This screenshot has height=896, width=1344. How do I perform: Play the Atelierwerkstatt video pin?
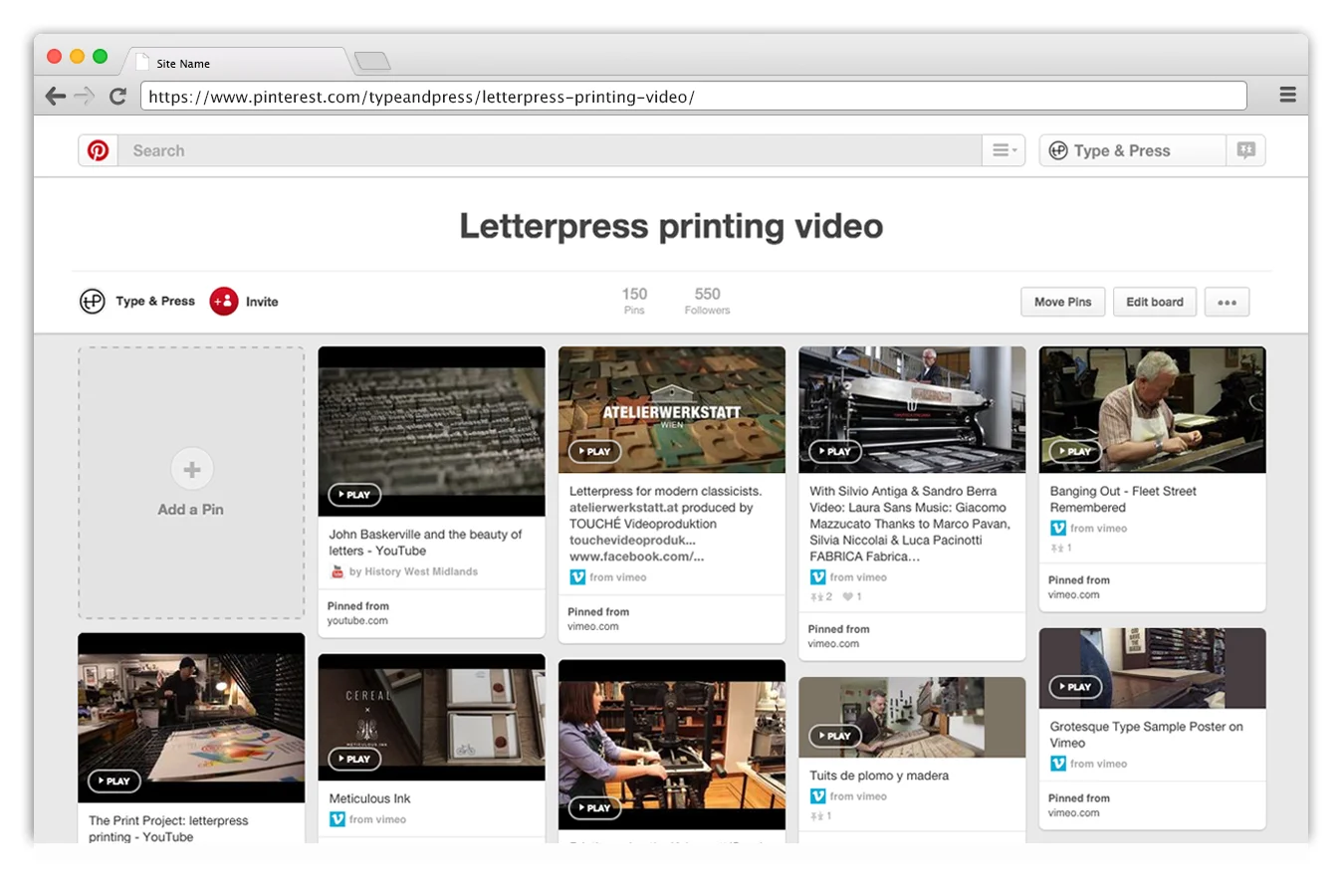[594, 451]
